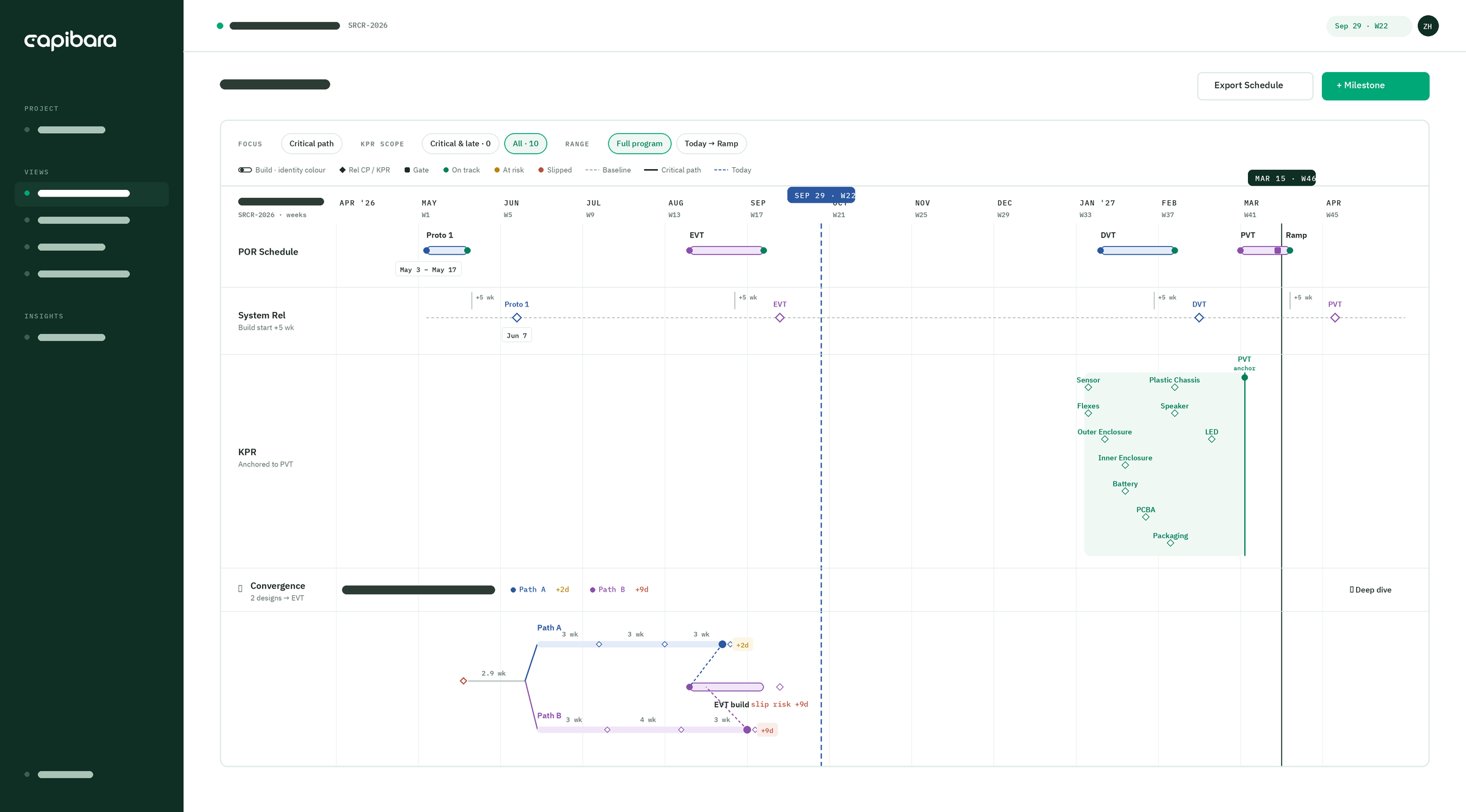Click the +2d slip badge
The width and height of the screenshot is (1466, 812).
coord(742,645)
